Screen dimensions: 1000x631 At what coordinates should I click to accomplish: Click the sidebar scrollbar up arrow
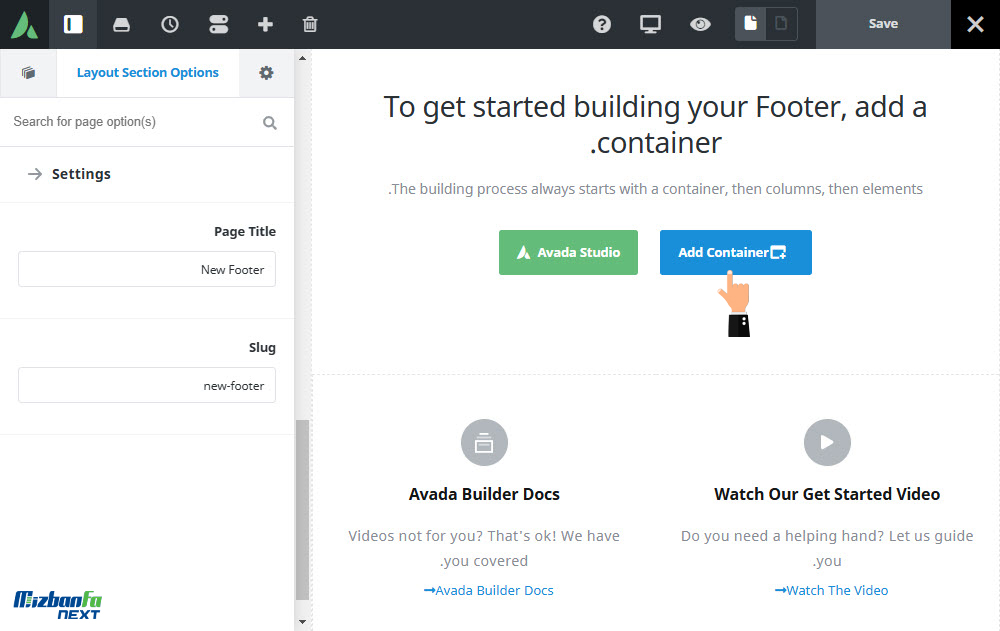pyautogui.click(x=302, y=58)
